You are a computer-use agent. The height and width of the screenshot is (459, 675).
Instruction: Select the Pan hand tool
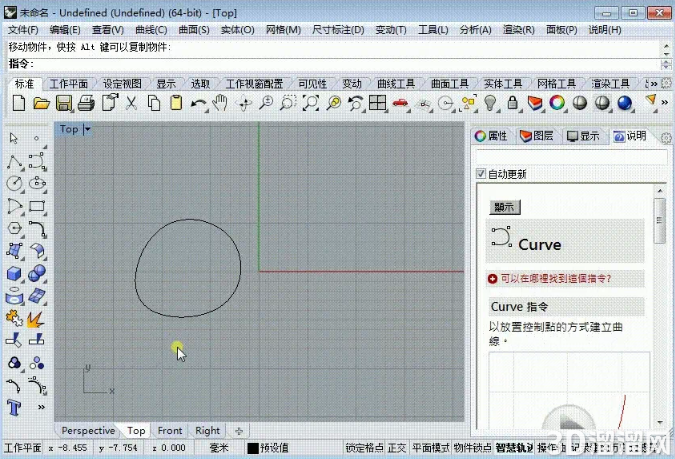click(x=220, y=103)
